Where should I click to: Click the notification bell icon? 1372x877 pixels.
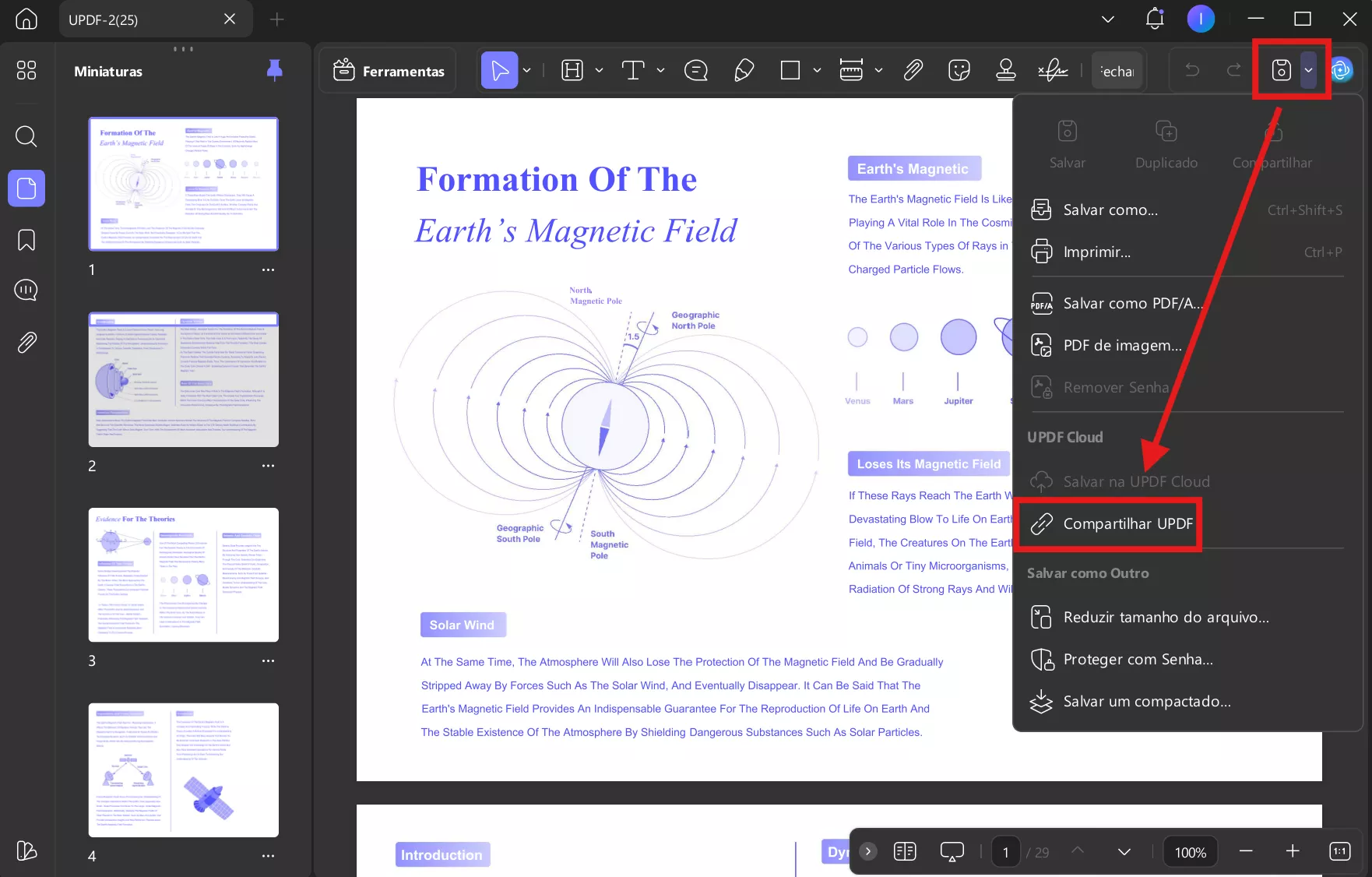coord(1154,19)
